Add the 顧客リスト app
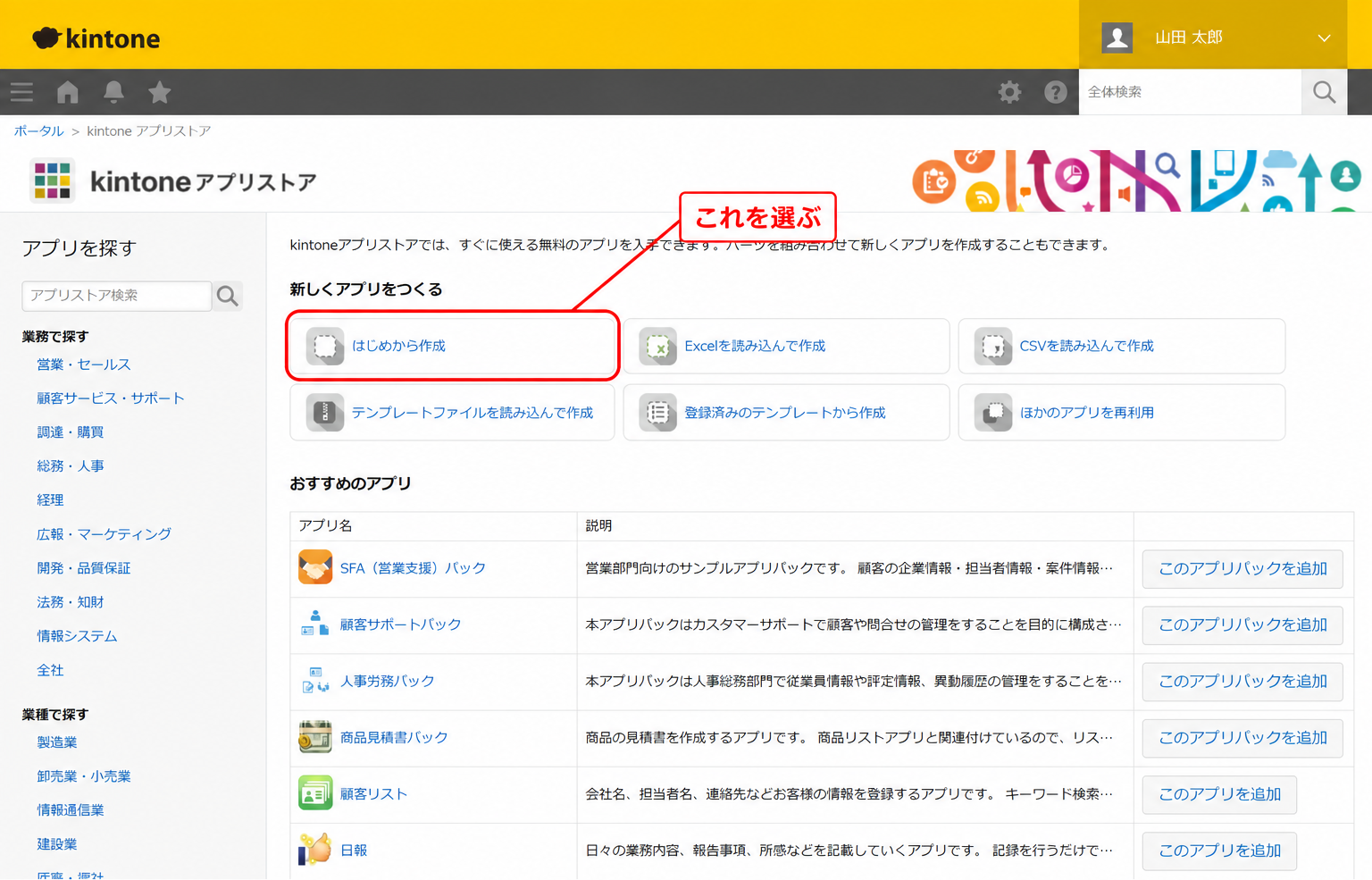The width and height of the screenshot is (1372, 880). pyautogui.click(x=1219, y=794)
